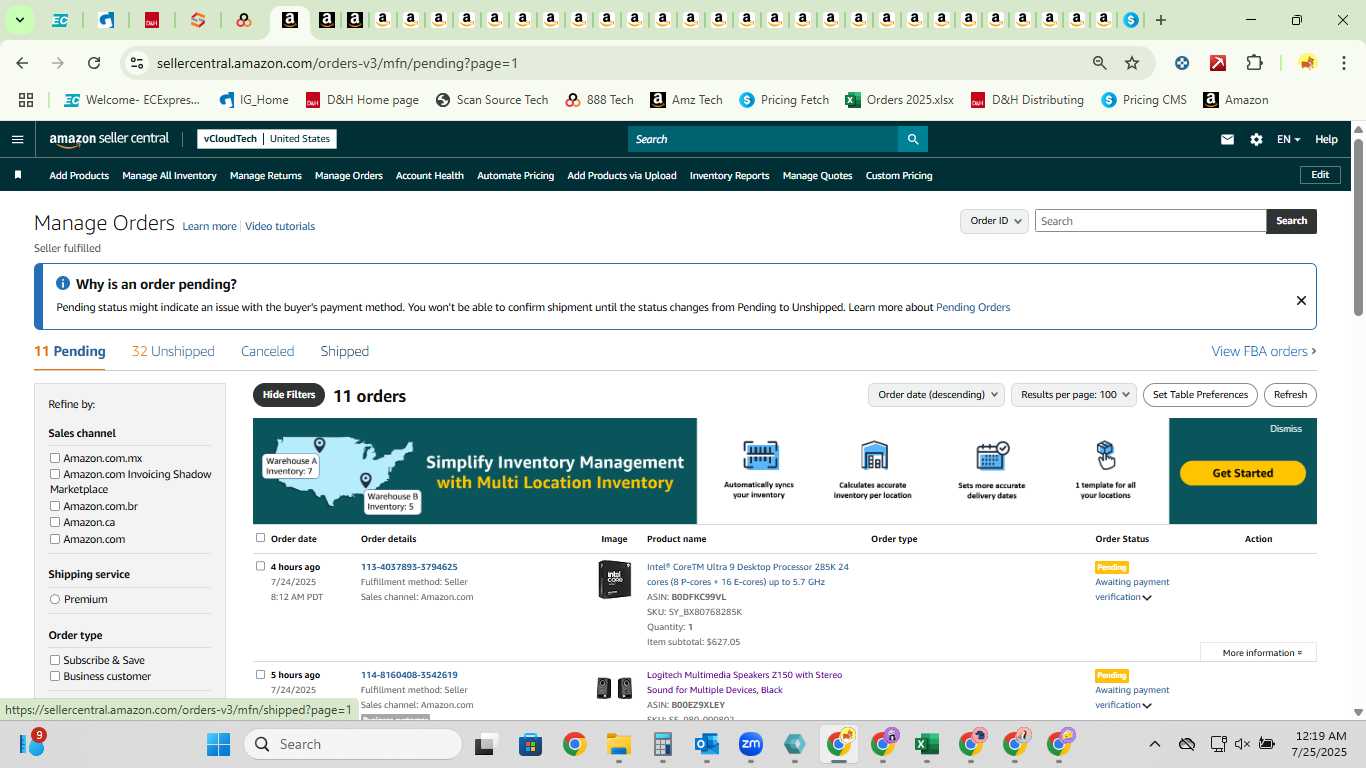1366x768 pixels.
Task: Open Seller Central settings gear
Action: tap(1256, 140)
